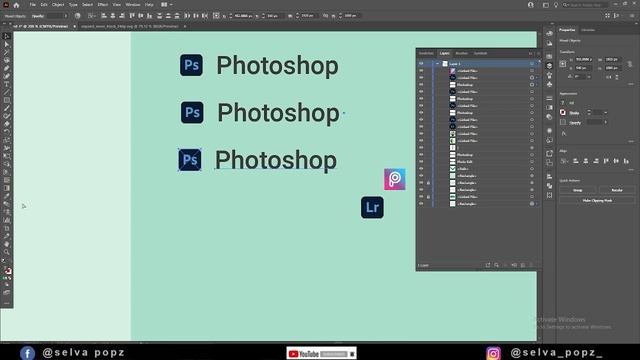Select the Hand tool
This screenshot has width=640, height=360.
[x=7, y=244]
